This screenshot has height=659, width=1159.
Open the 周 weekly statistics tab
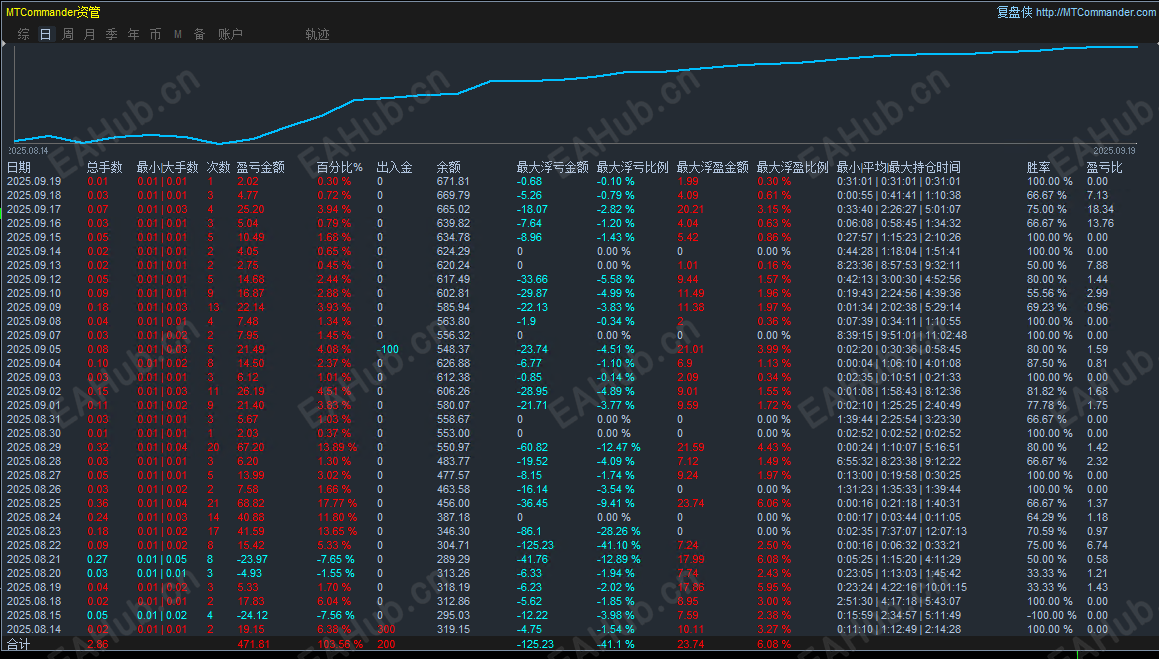click(x=68, y=34)
